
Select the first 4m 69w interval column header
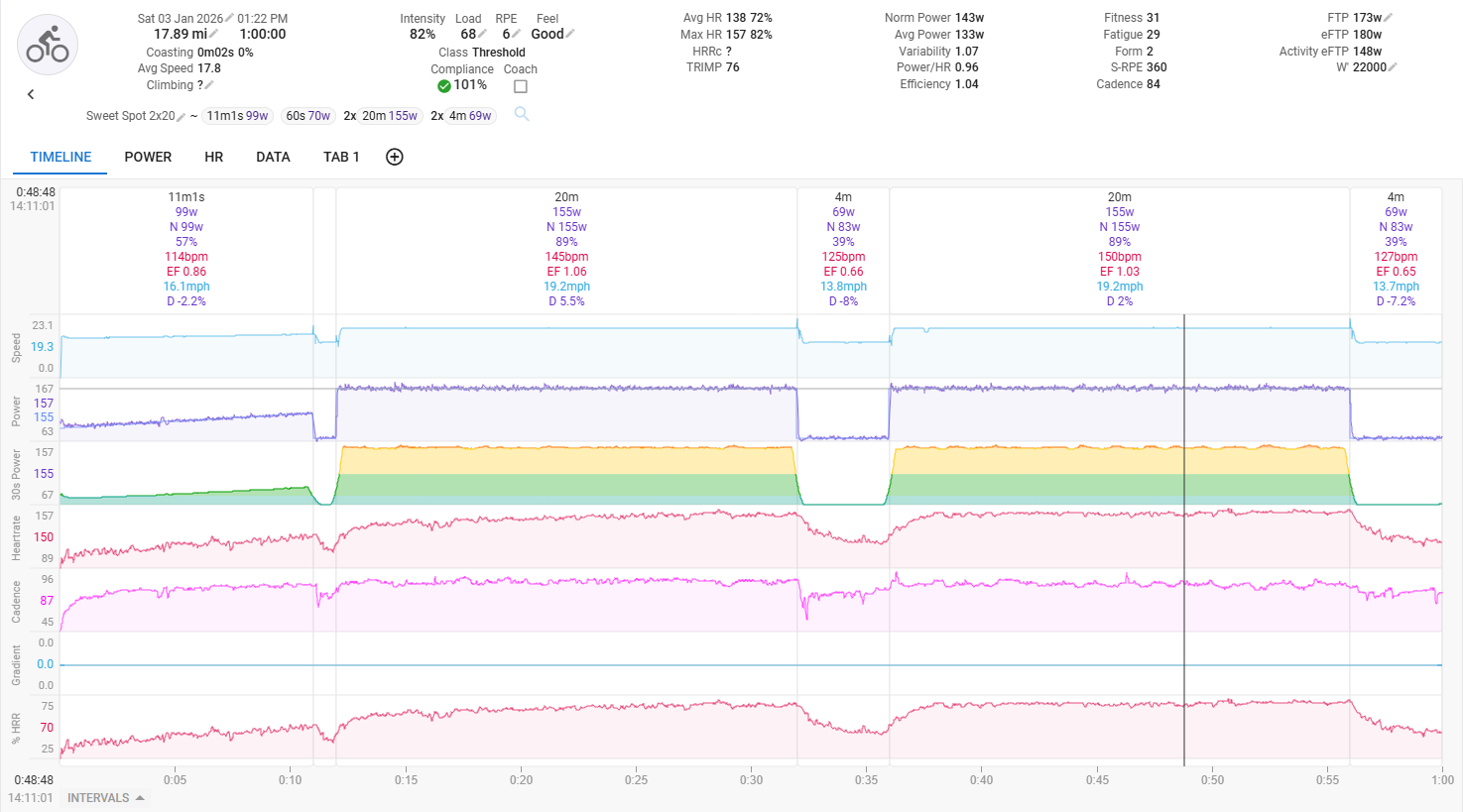[x=843, y=248]
